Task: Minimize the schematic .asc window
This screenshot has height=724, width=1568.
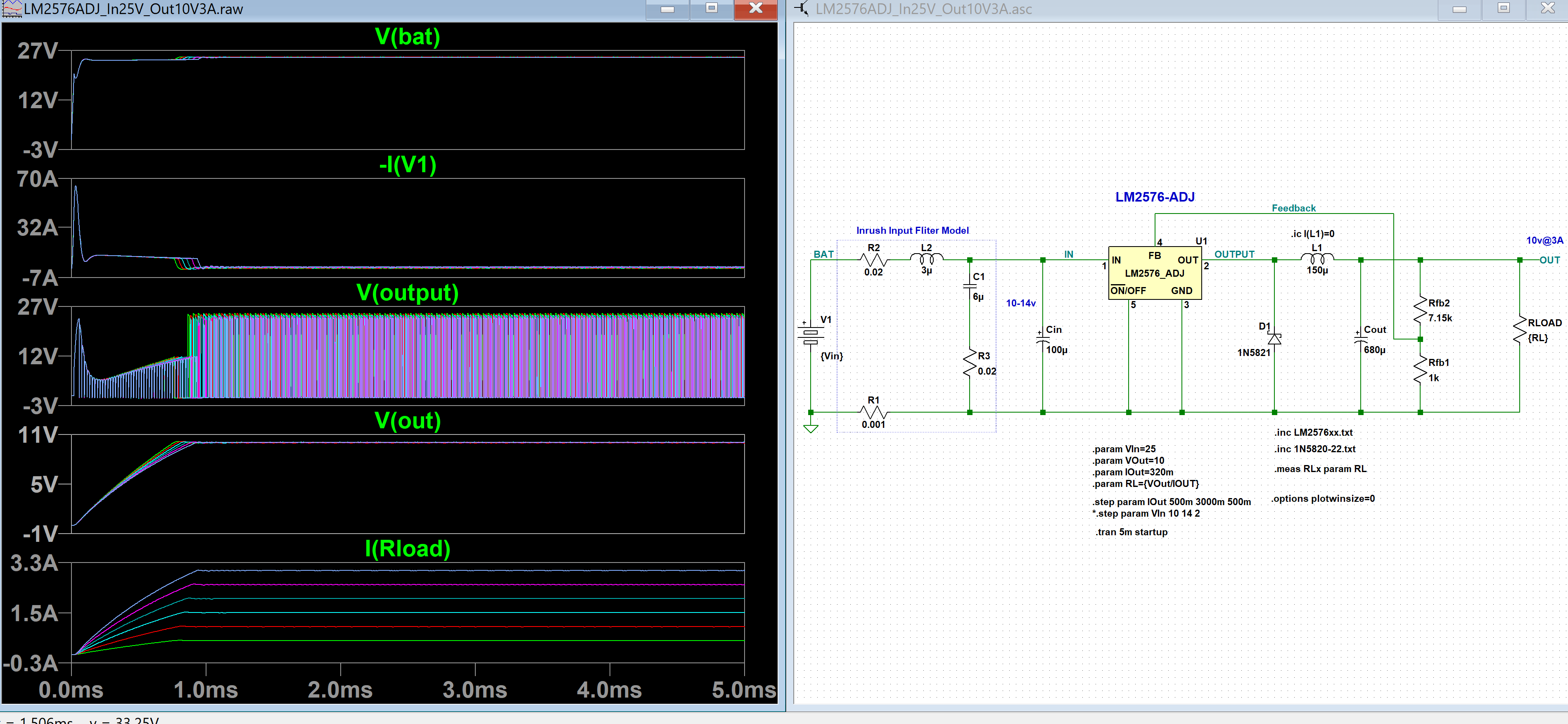Action: (1459, 9)
